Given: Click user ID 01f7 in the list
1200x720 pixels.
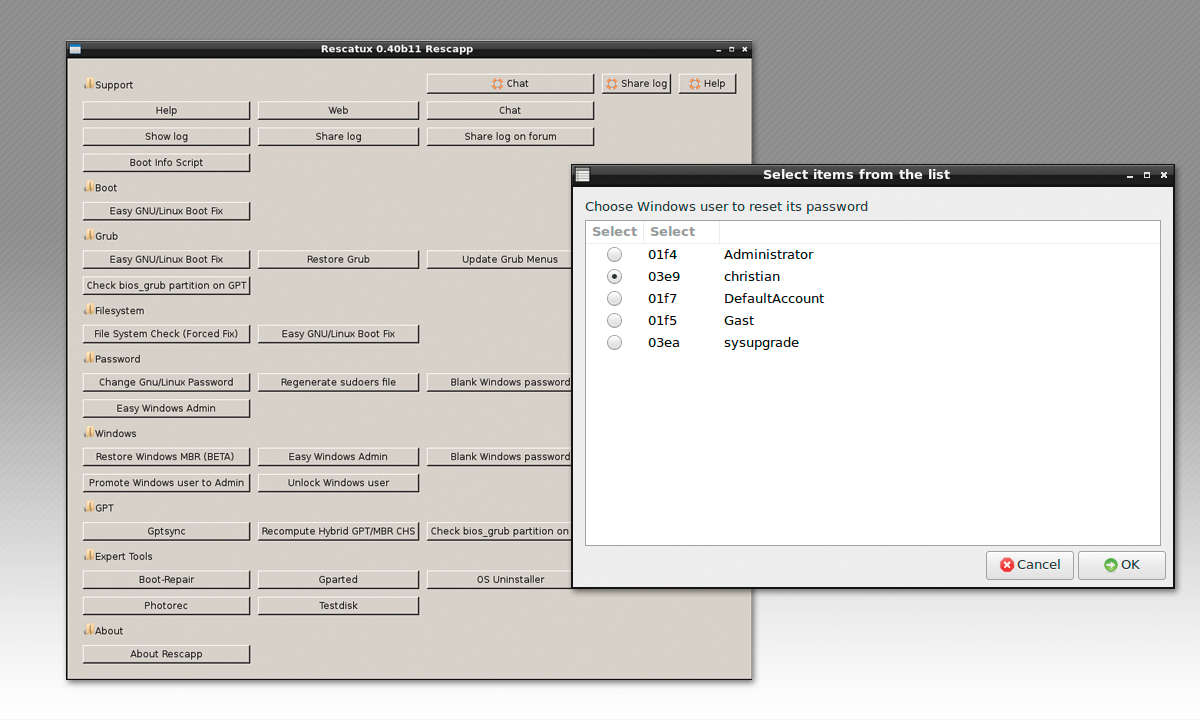Looking at the screenshot, I should click(x=662, y=299).
